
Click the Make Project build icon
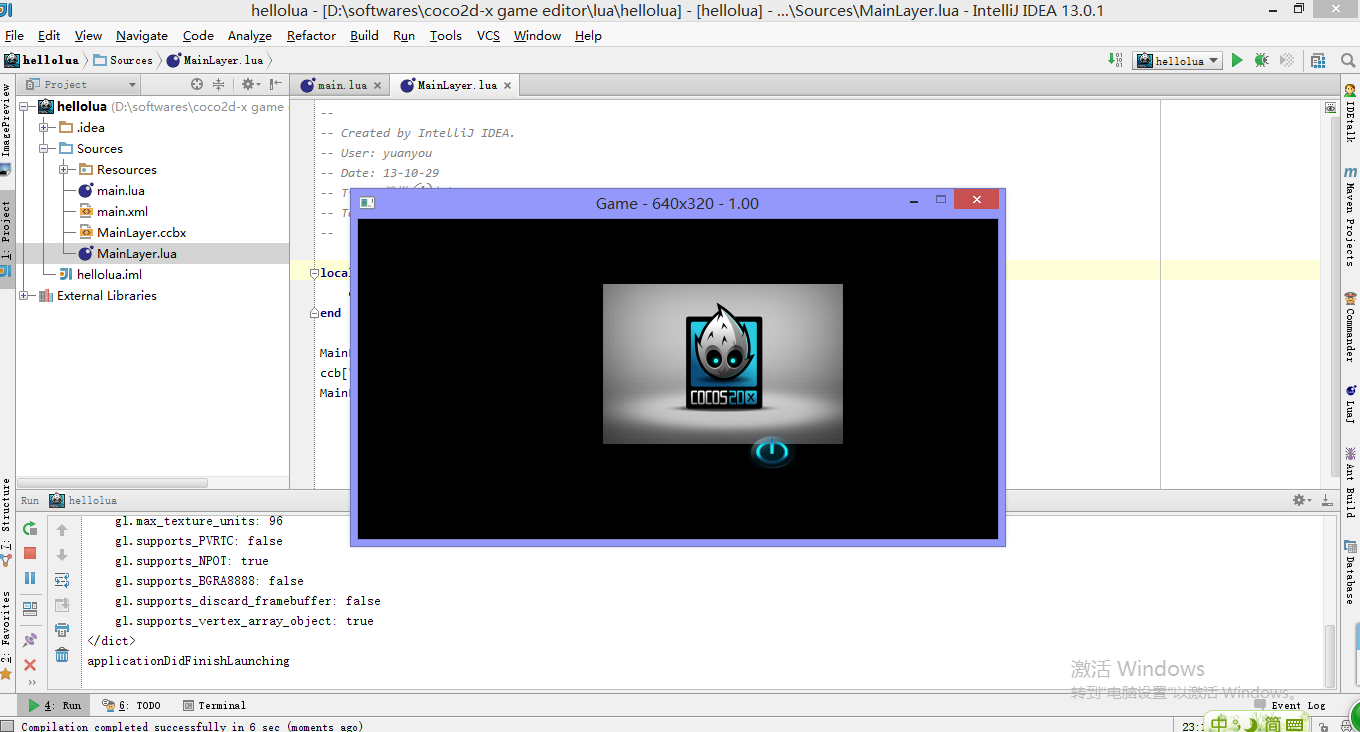point(1115,60)
